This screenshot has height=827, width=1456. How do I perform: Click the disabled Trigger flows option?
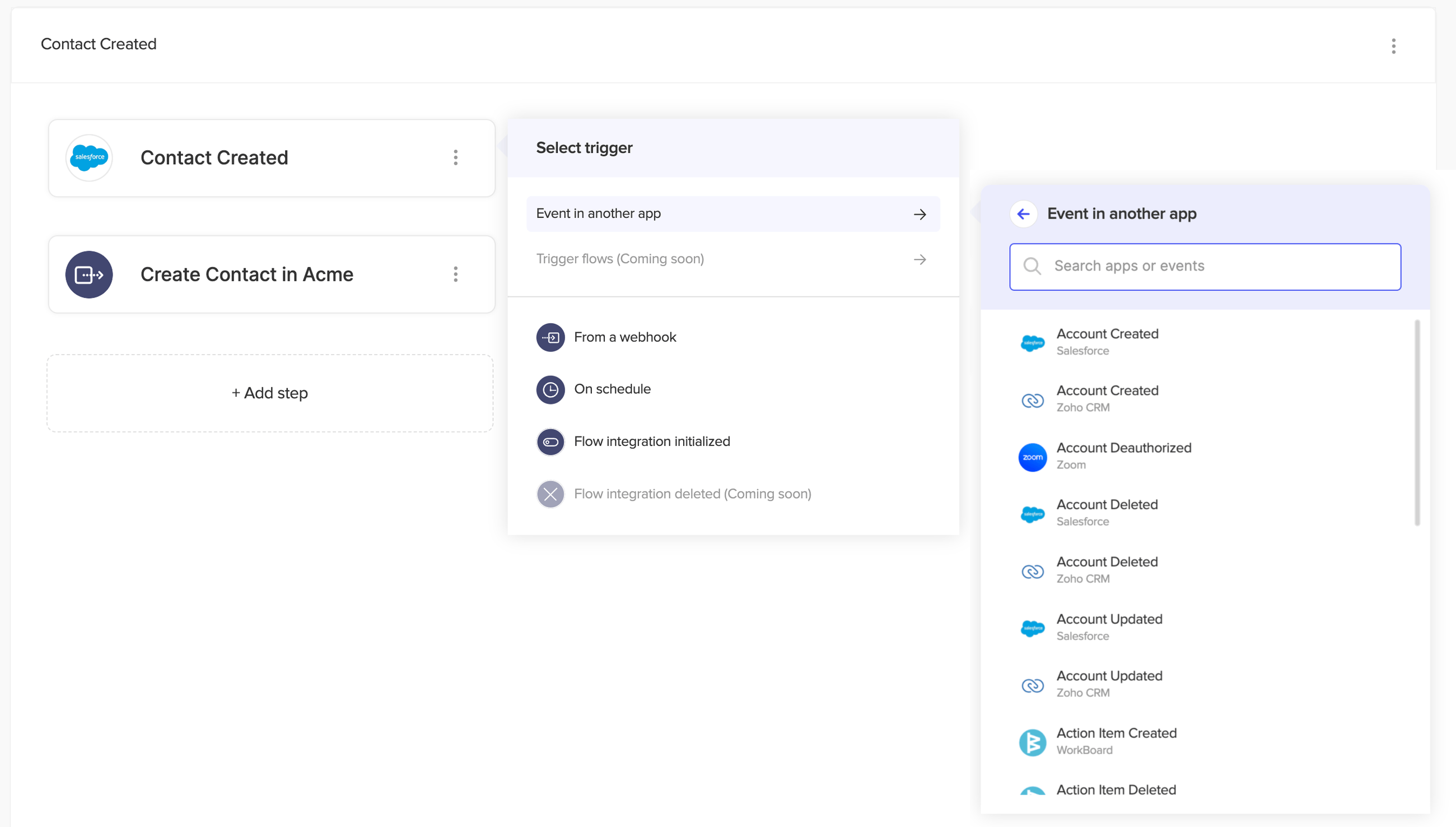(x=732, y=259)
